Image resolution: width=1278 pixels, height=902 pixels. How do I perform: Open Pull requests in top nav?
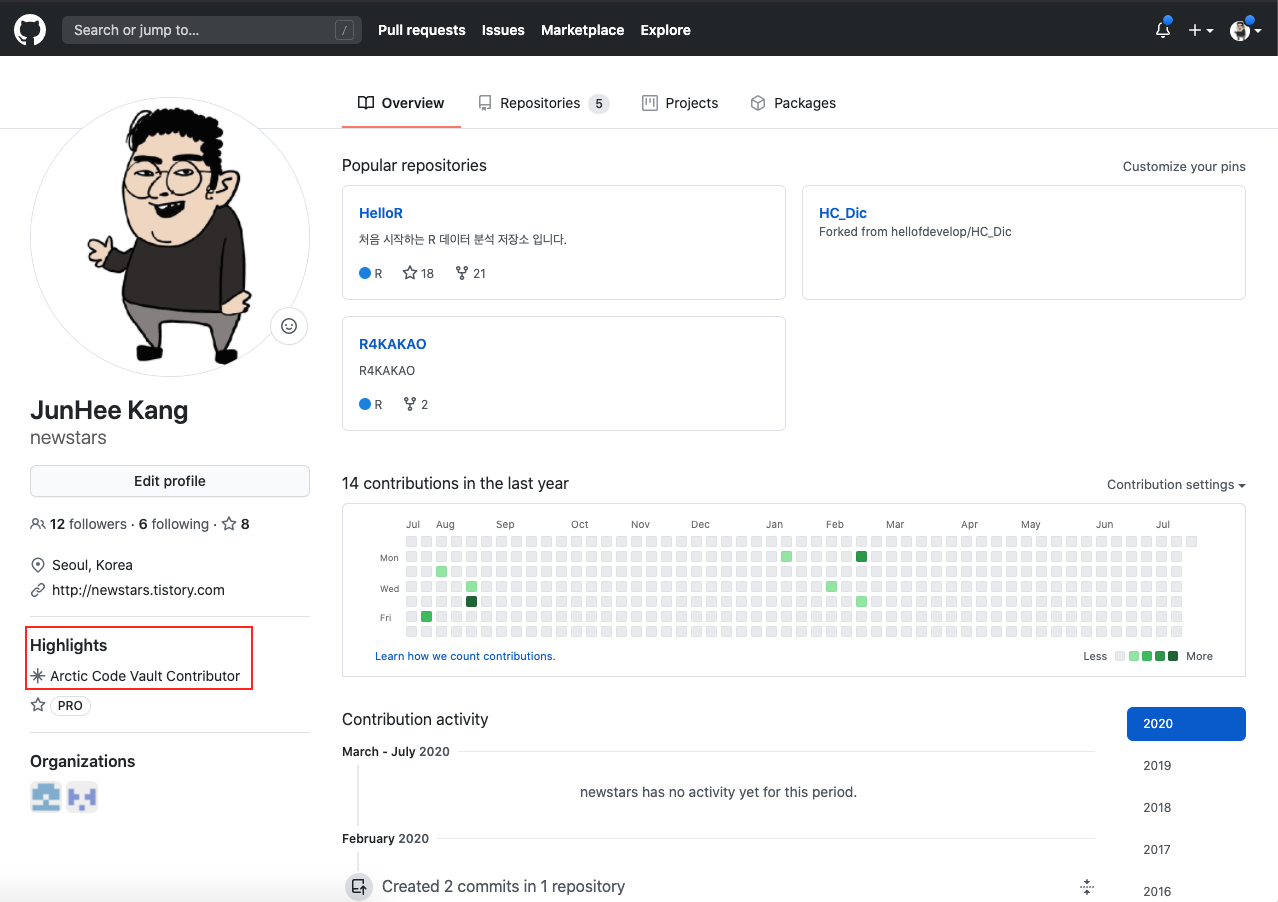pos(422,30)
